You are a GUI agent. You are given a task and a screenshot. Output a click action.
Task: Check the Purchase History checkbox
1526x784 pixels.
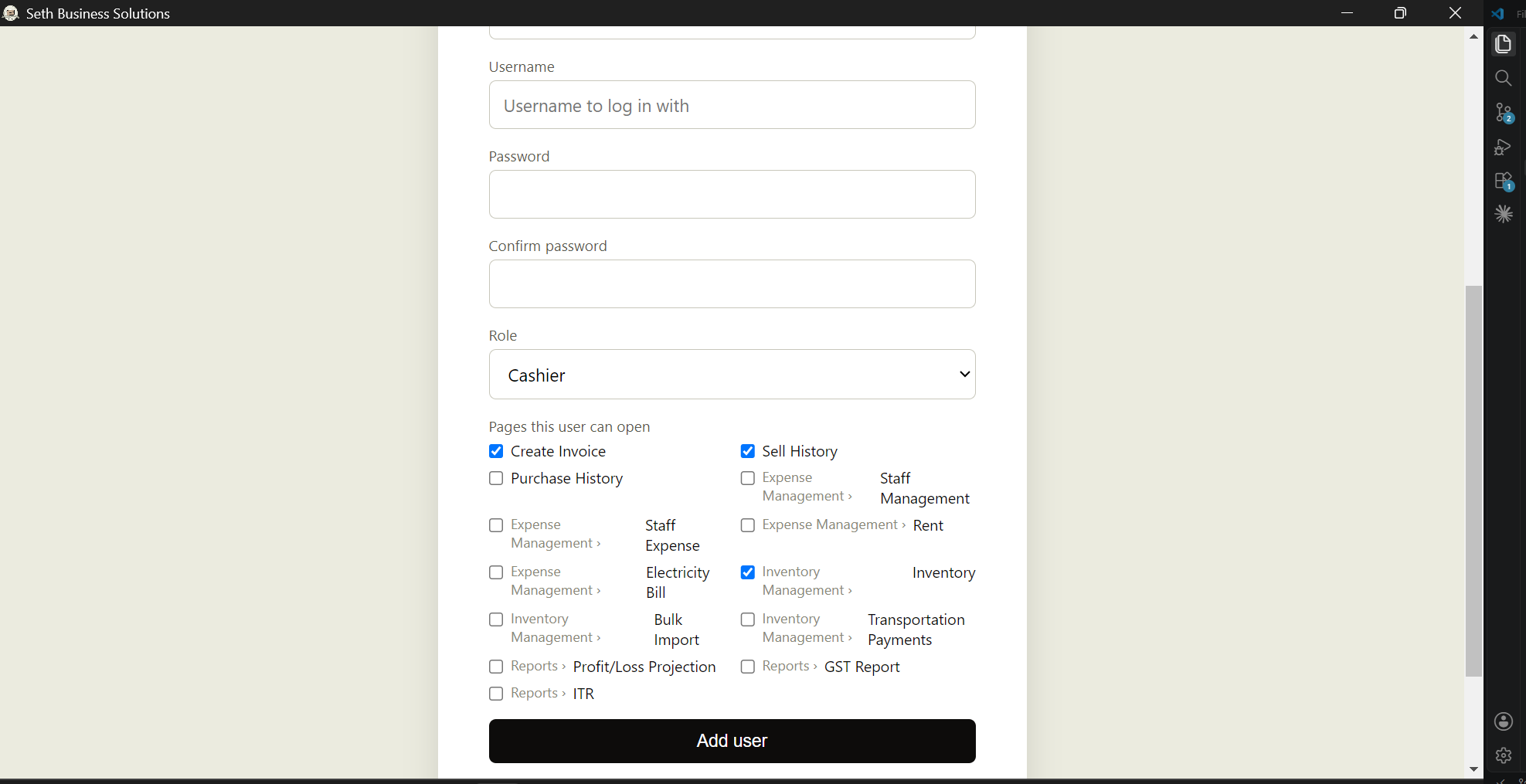496,478
